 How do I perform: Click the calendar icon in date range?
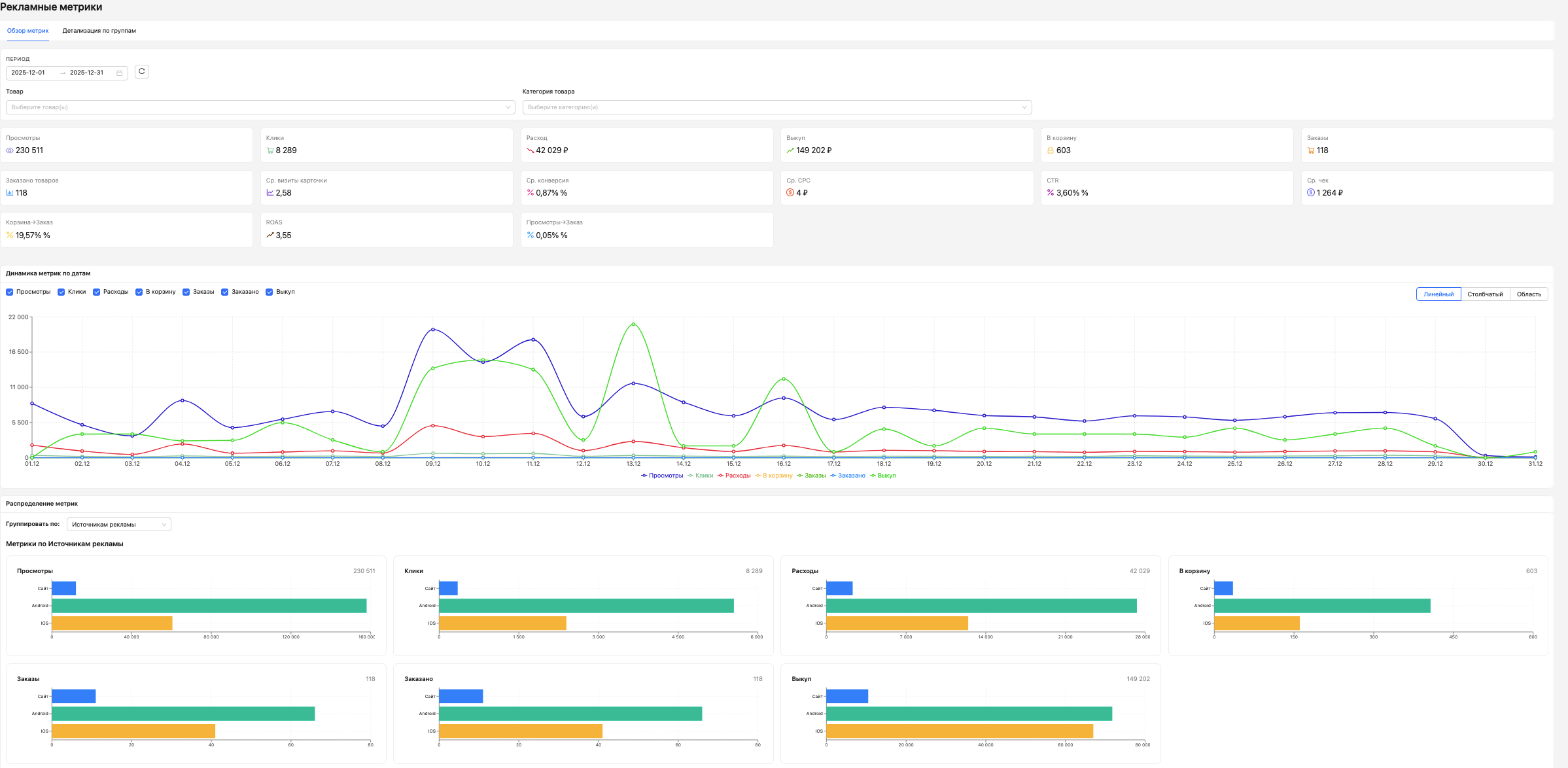119,73
